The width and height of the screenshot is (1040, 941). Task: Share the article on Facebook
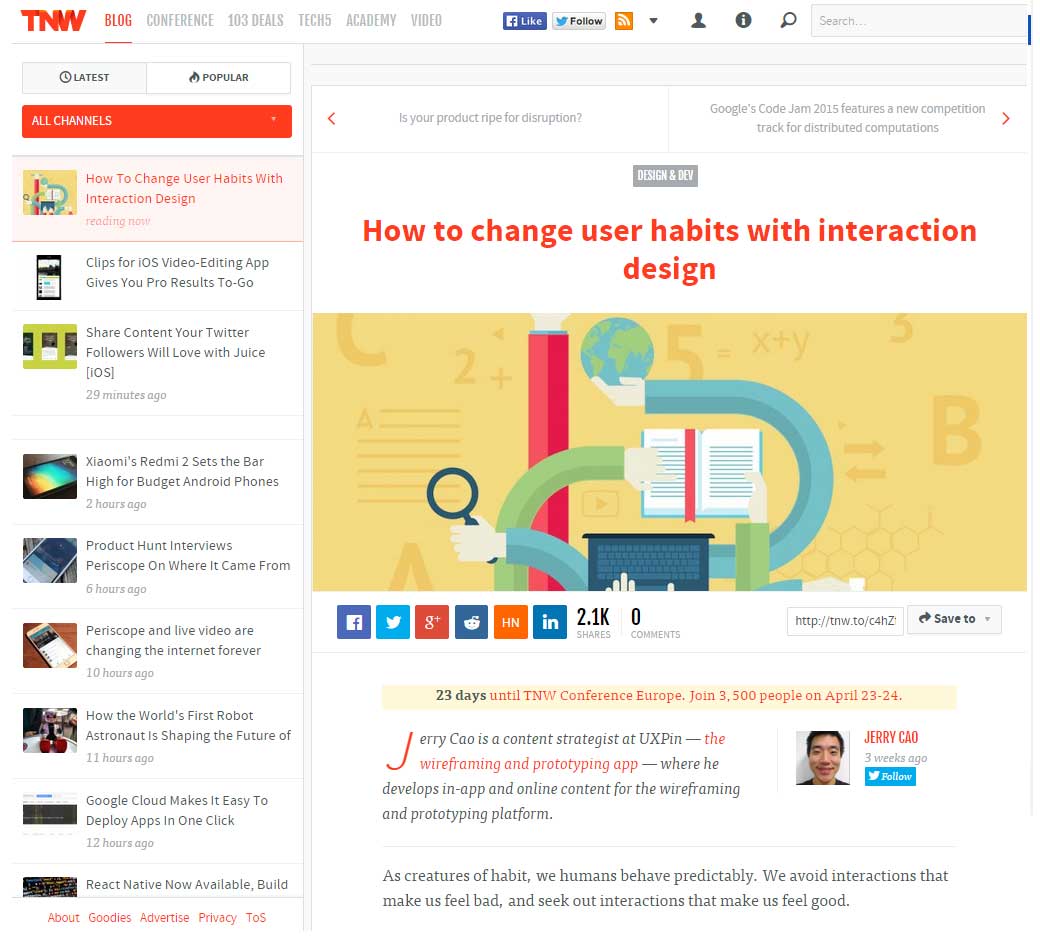pos(353,621)
